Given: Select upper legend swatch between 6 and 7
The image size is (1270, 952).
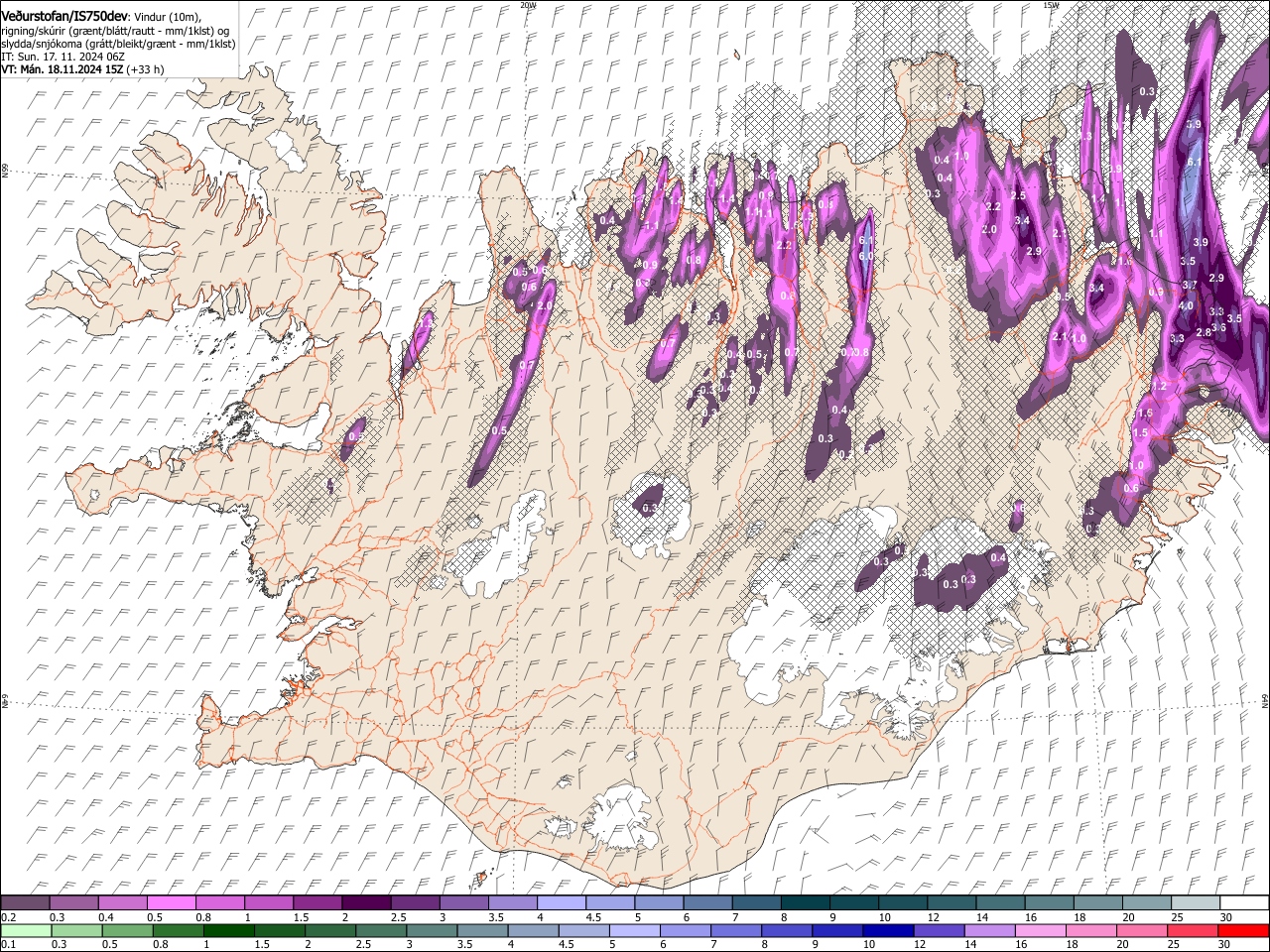Looking at the screenshot, I should [x=706, y=902].
